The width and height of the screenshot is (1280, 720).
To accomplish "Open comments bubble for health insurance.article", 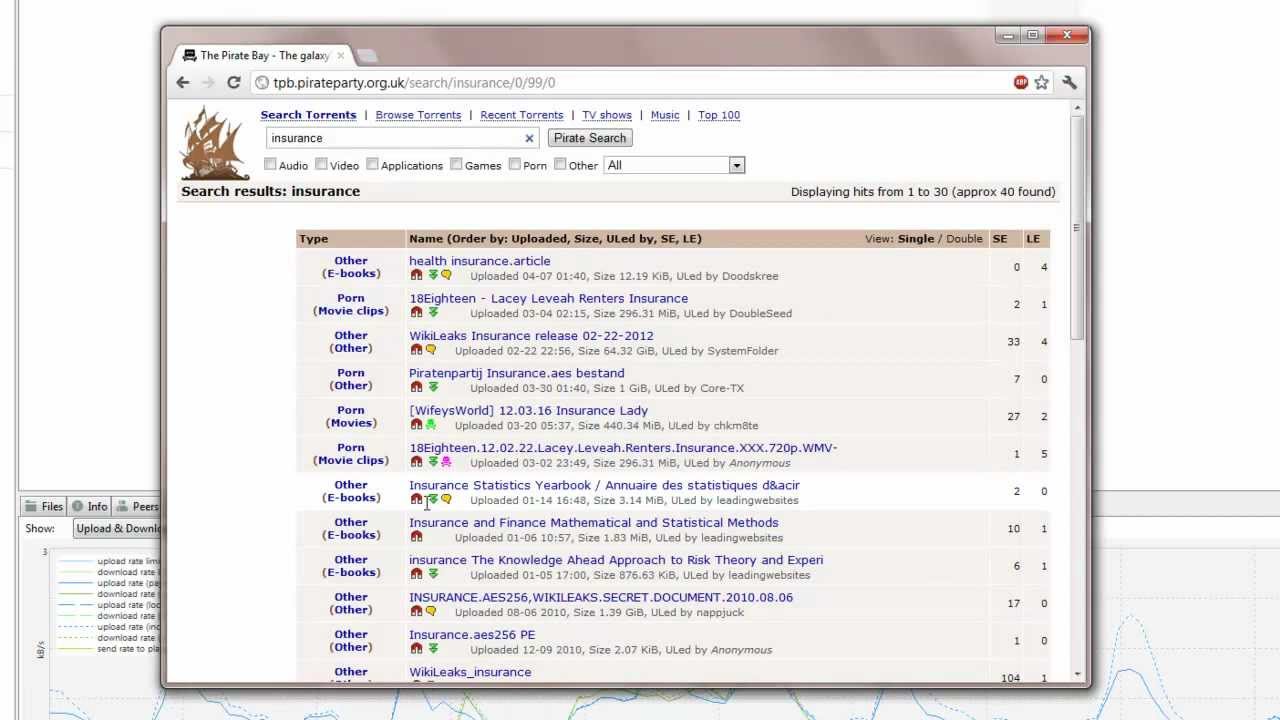I will coord(446,275).
